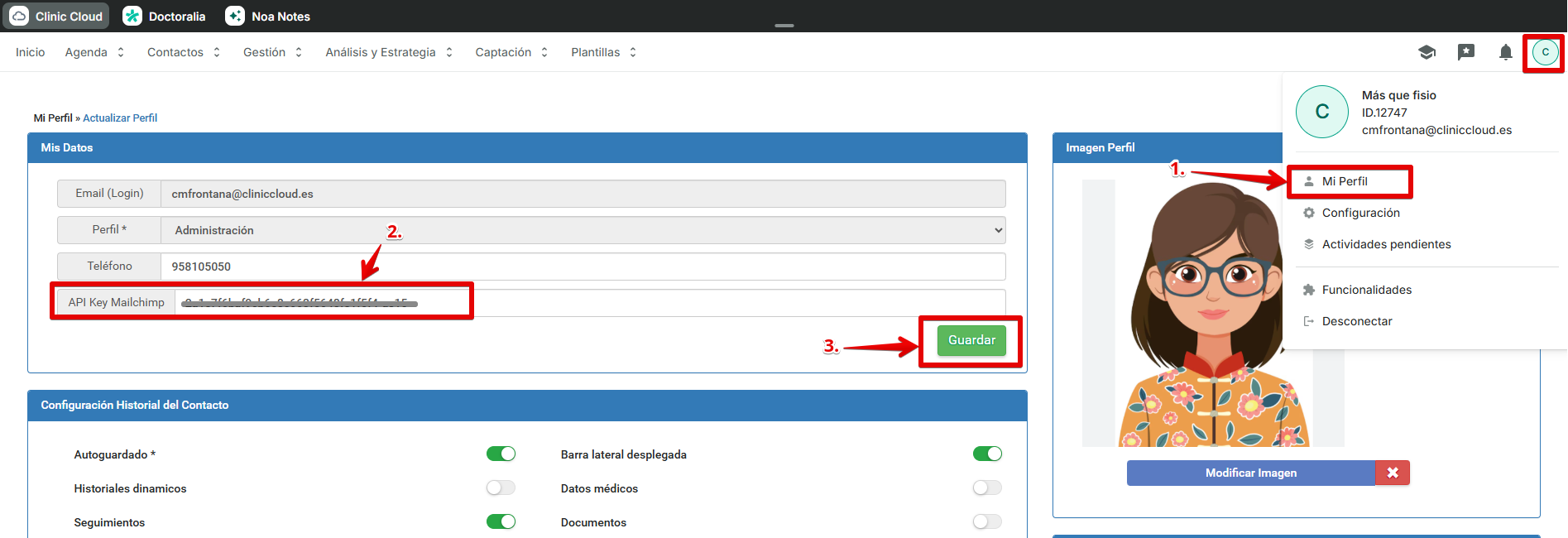Open Configuración from the user menu
1568x538 pixels.
tap(1360, 213)
